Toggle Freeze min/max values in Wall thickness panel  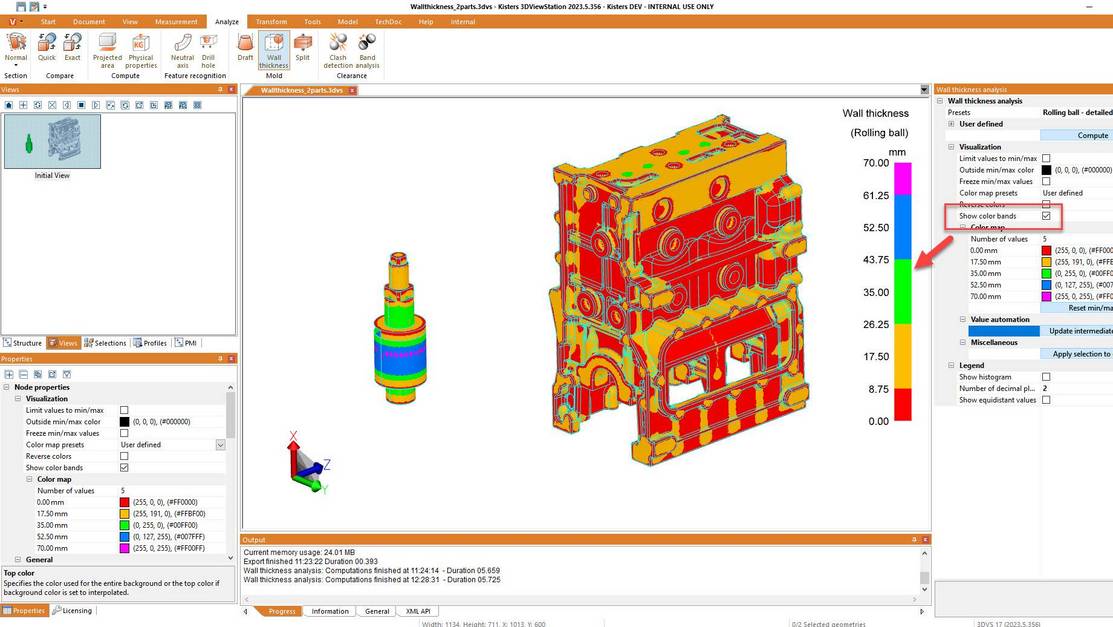point(1046,181)
